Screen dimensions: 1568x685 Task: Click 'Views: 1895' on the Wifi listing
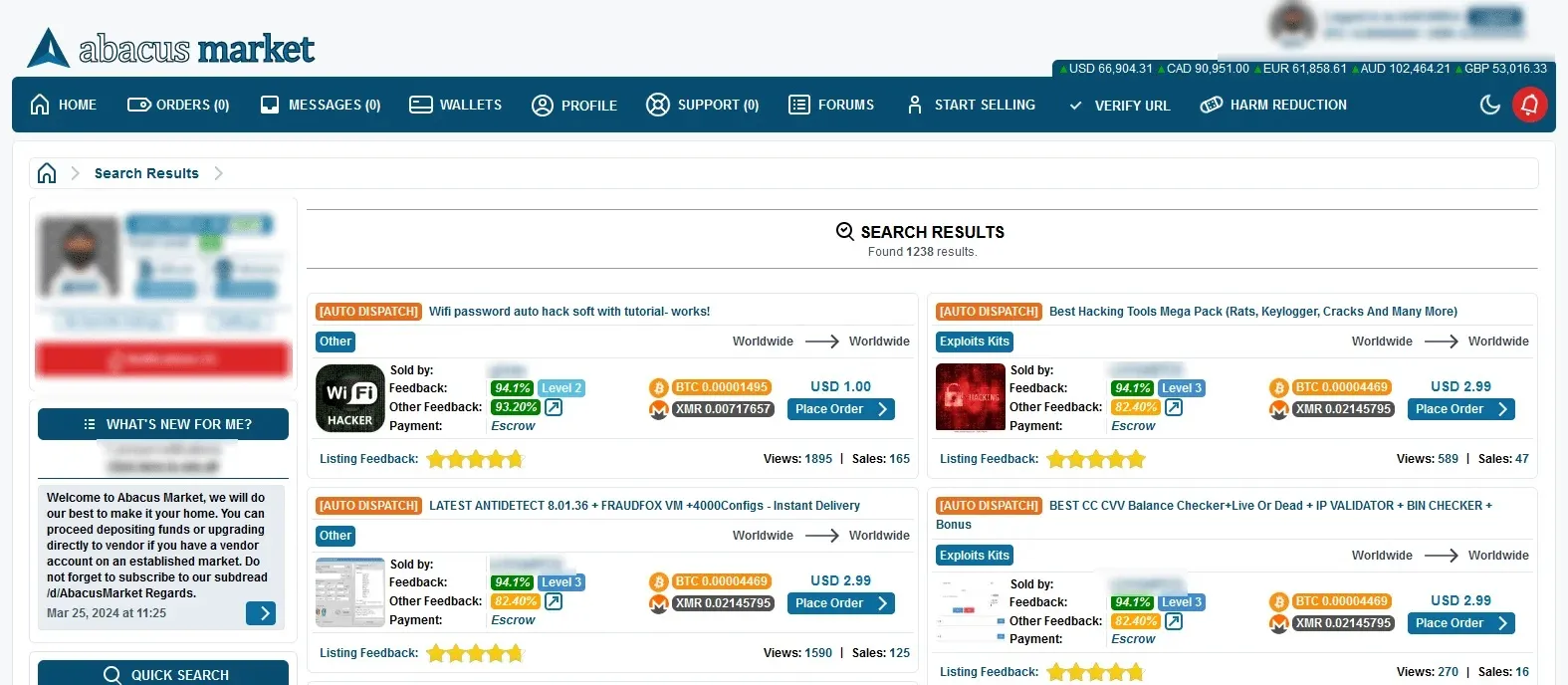point(798,459)
